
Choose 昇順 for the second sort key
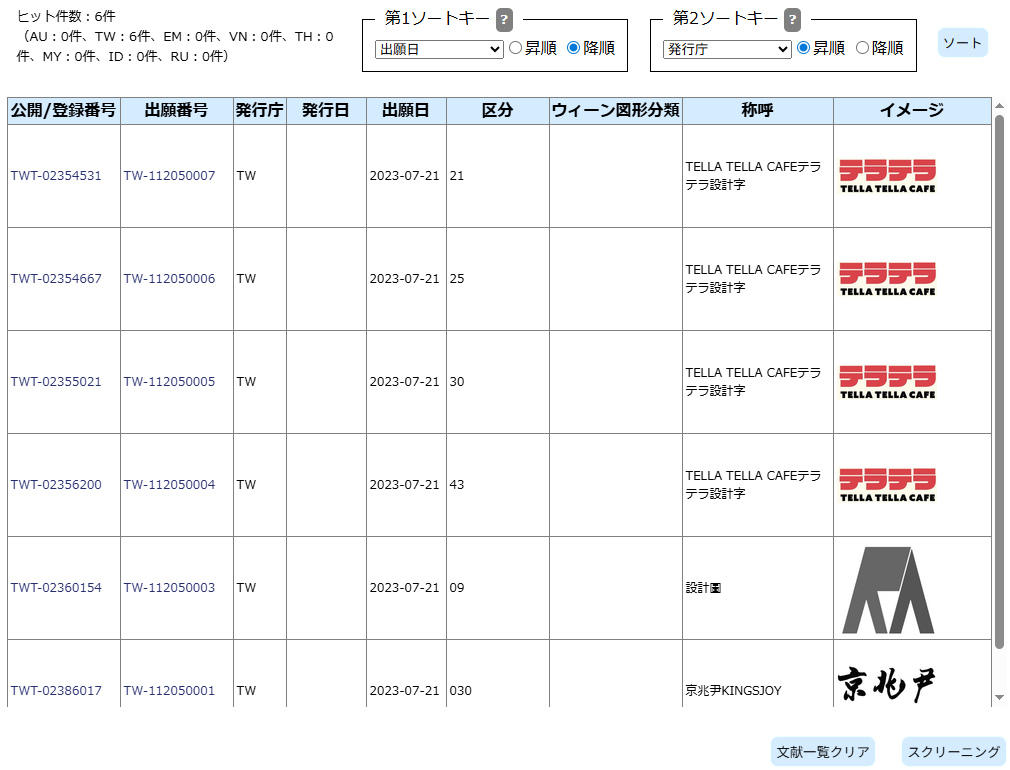[804, 48]
